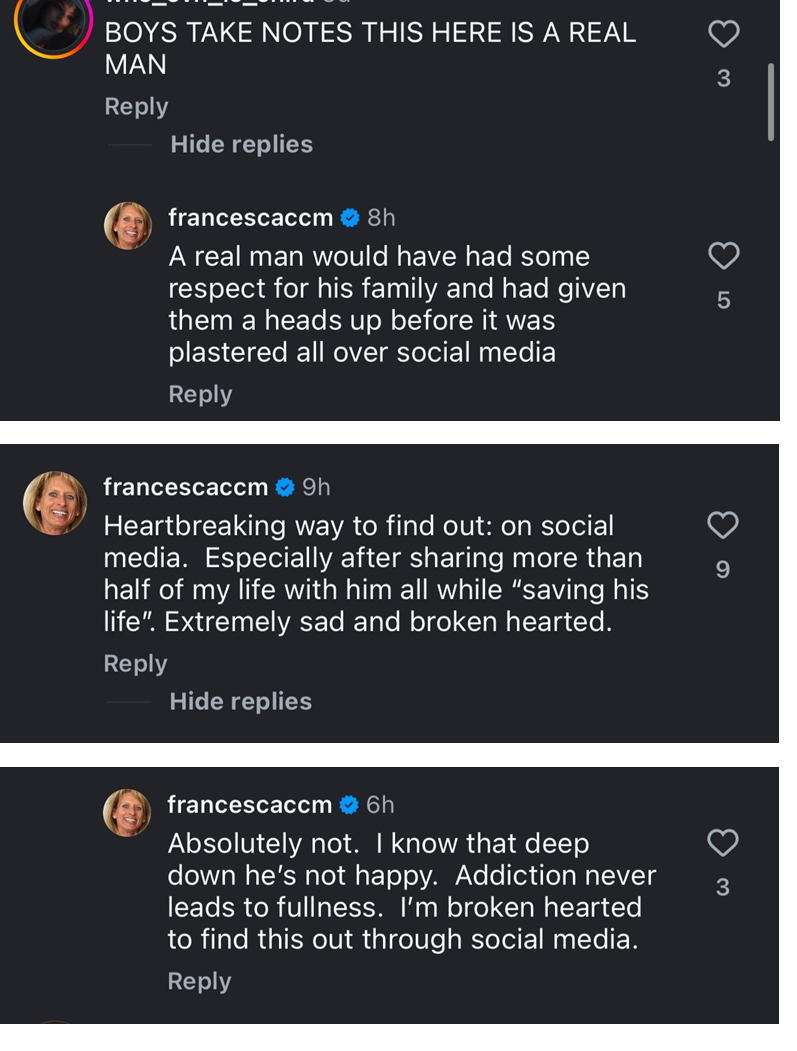Image resolution: width=797 pixels, height=1051 pixels.
Task: Tap heart on "A real man would have" reply
Action: coord(723,257)
